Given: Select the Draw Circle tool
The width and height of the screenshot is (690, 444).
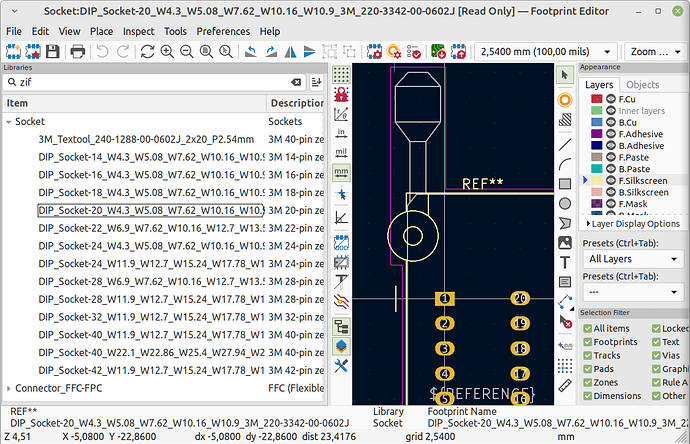Looking at the screenshot, I should (565, 203).
